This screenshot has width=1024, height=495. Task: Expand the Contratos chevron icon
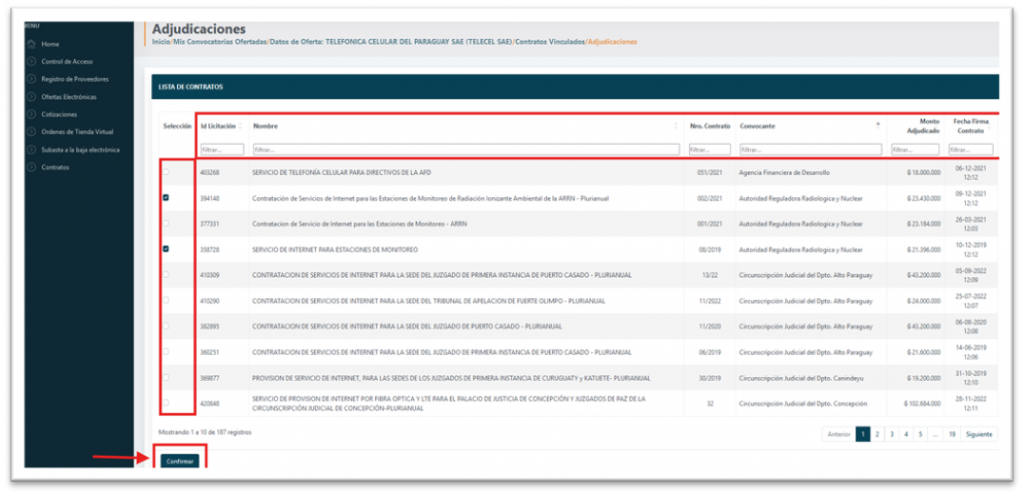(x=31, y=167)
